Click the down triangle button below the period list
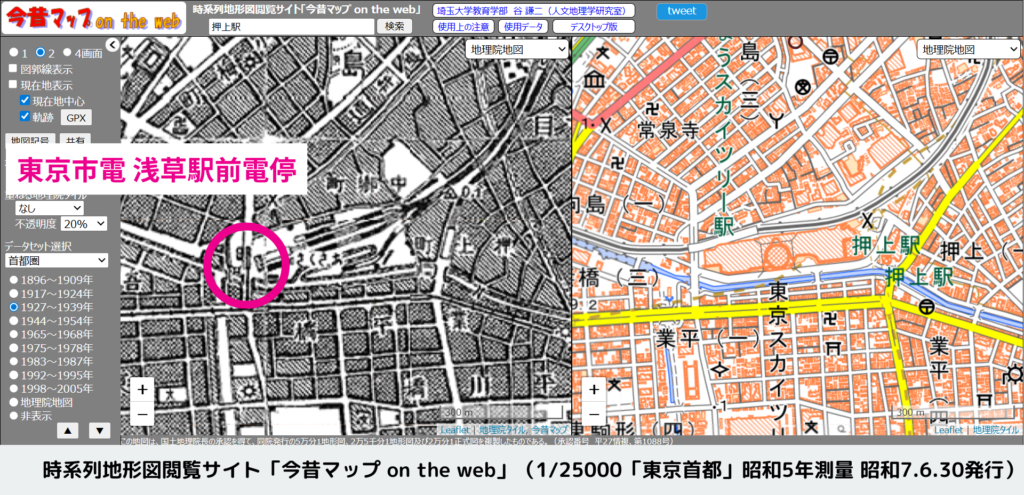The image size is (1024, 495). [99, 431]
